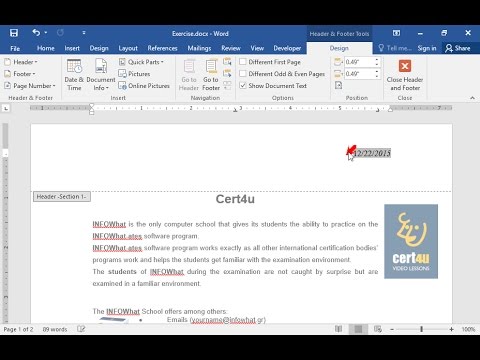Image resolution: width=480 pixels, height=360 pixels.
Task: Expand the Page Number dropdown
Action: tap(30, 86)
